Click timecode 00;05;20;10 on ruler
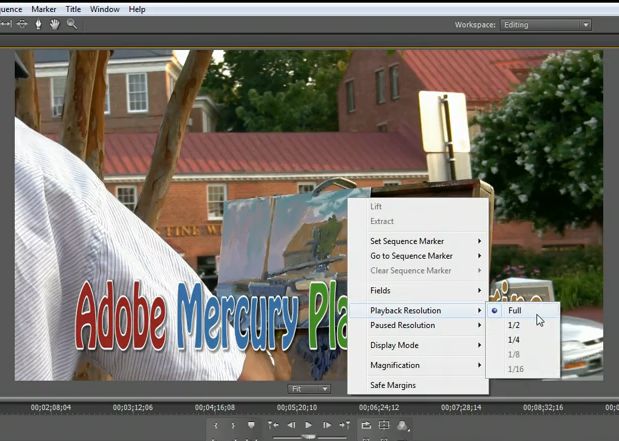The image size is (619, 441). pos(297,407)
